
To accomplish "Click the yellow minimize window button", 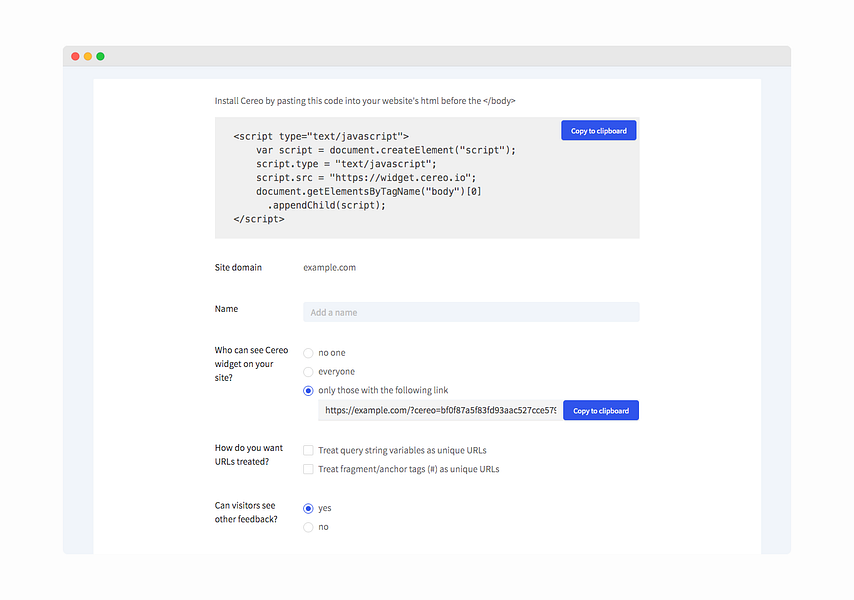I will tap(88, 56).
